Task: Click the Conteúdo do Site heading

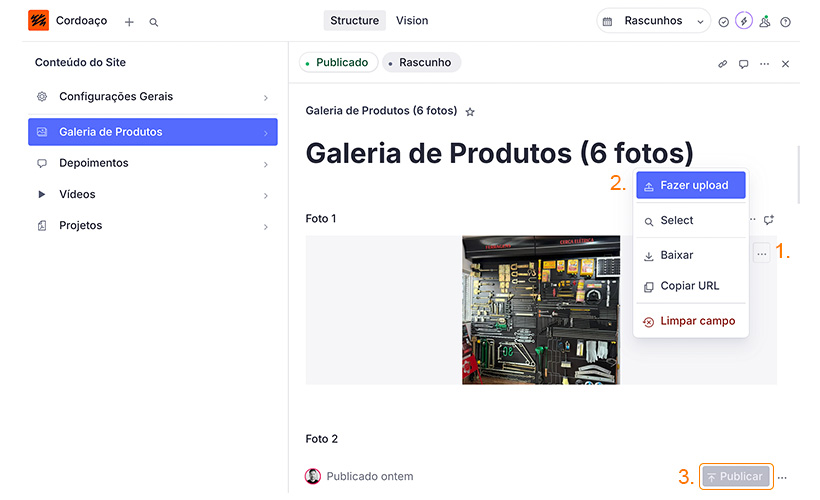Action: pyautogui.click(x=81, y=62)
